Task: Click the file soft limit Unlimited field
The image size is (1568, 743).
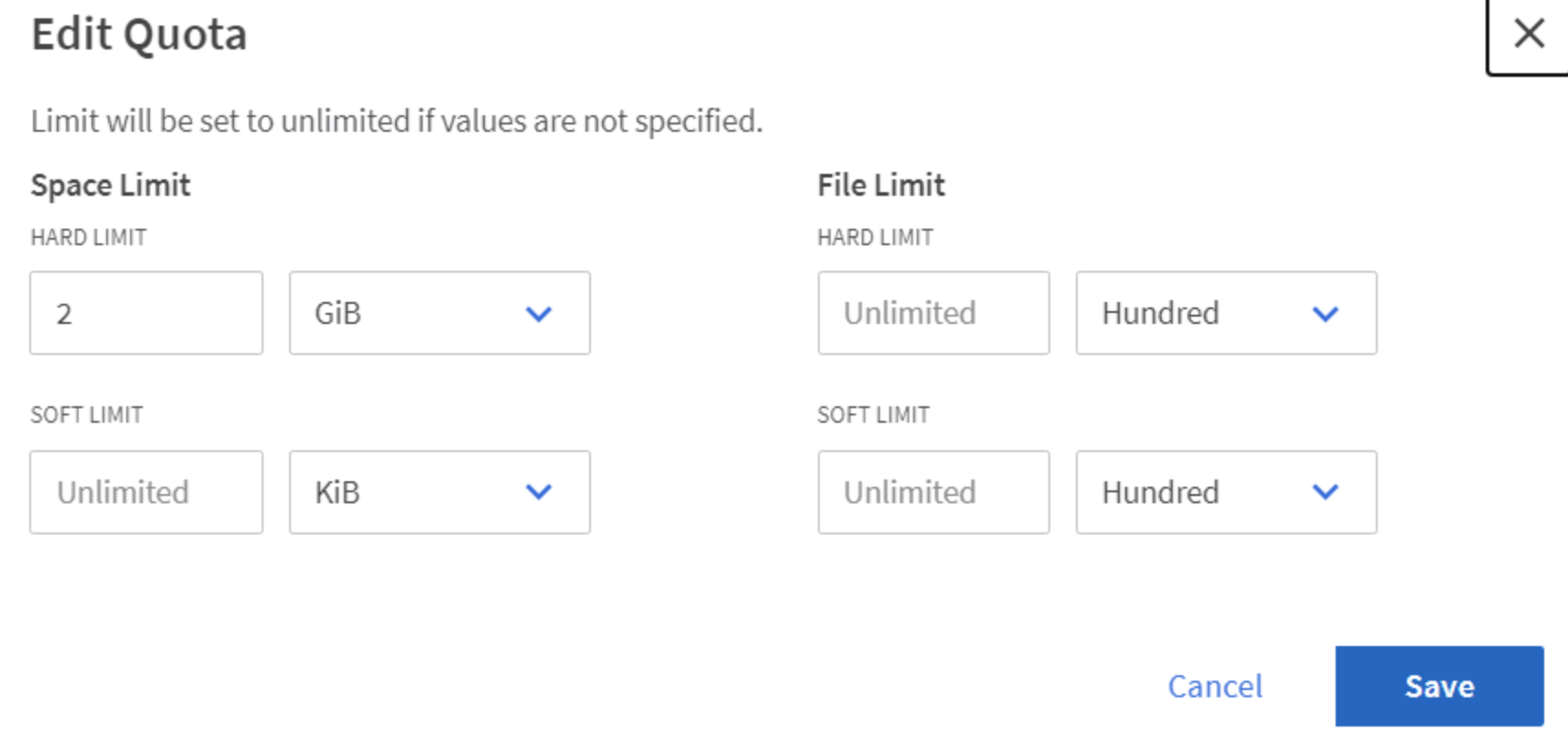Action: [x=933, y=492]
